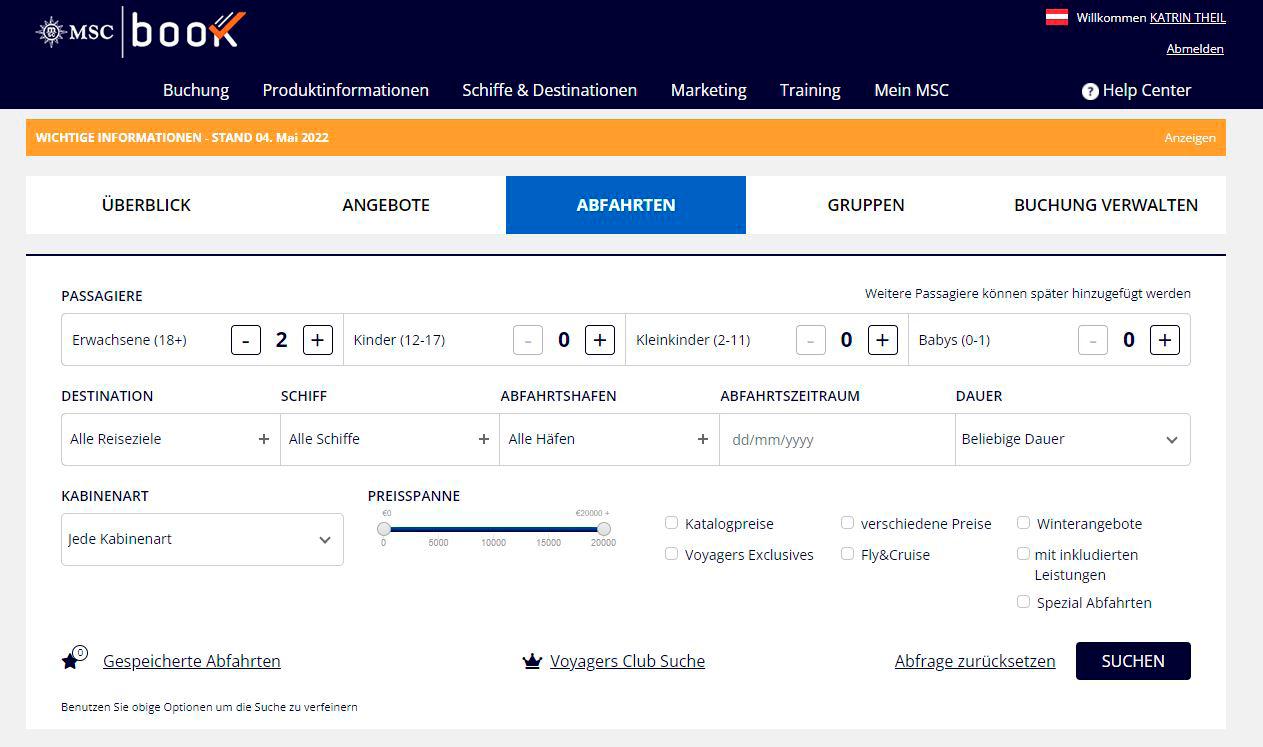This screenshot has height=747, width=1263.
Task: Open the Mein MSC menu
Action: pos(911,90)
